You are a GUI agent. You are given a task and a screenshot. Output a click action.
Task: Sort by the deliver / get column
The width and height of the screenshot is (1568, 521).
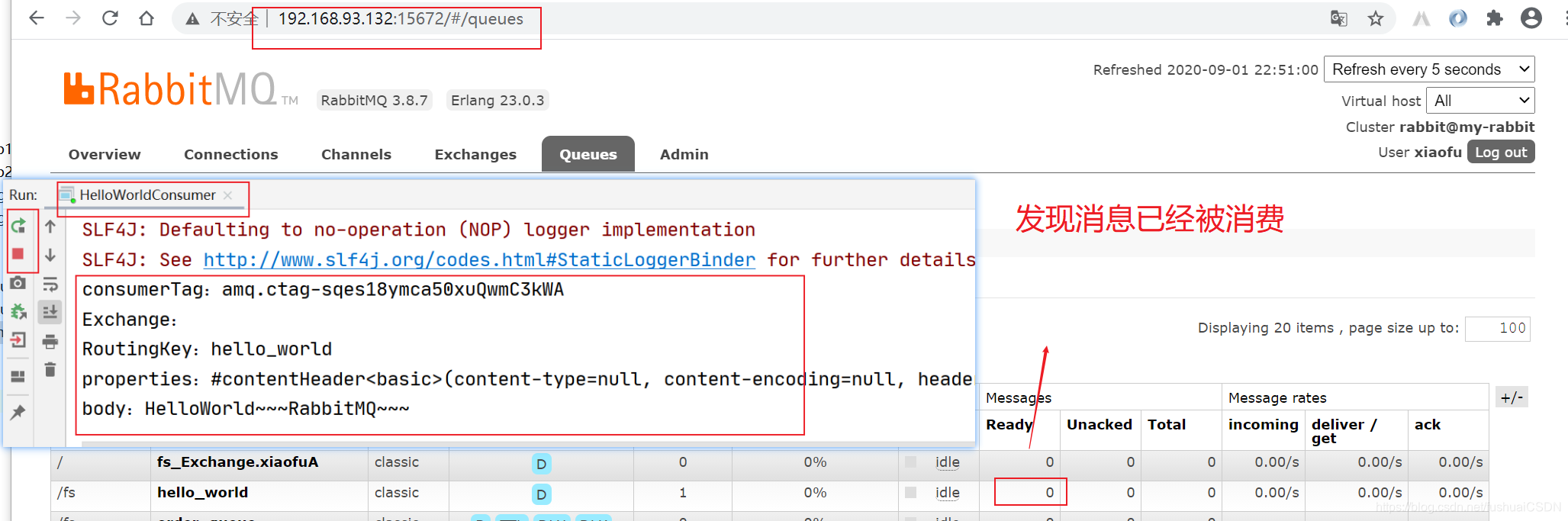(1344, 431)
